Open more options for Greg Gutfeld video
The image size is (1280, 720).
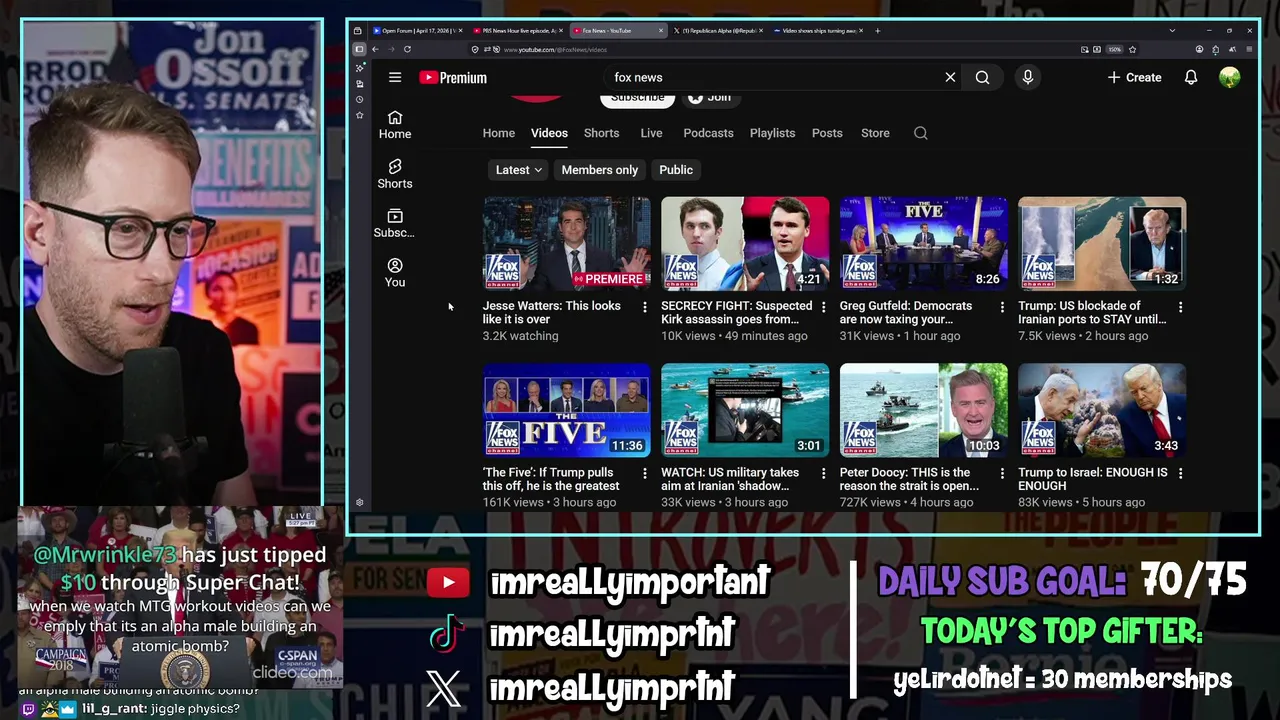[1002, 307]
